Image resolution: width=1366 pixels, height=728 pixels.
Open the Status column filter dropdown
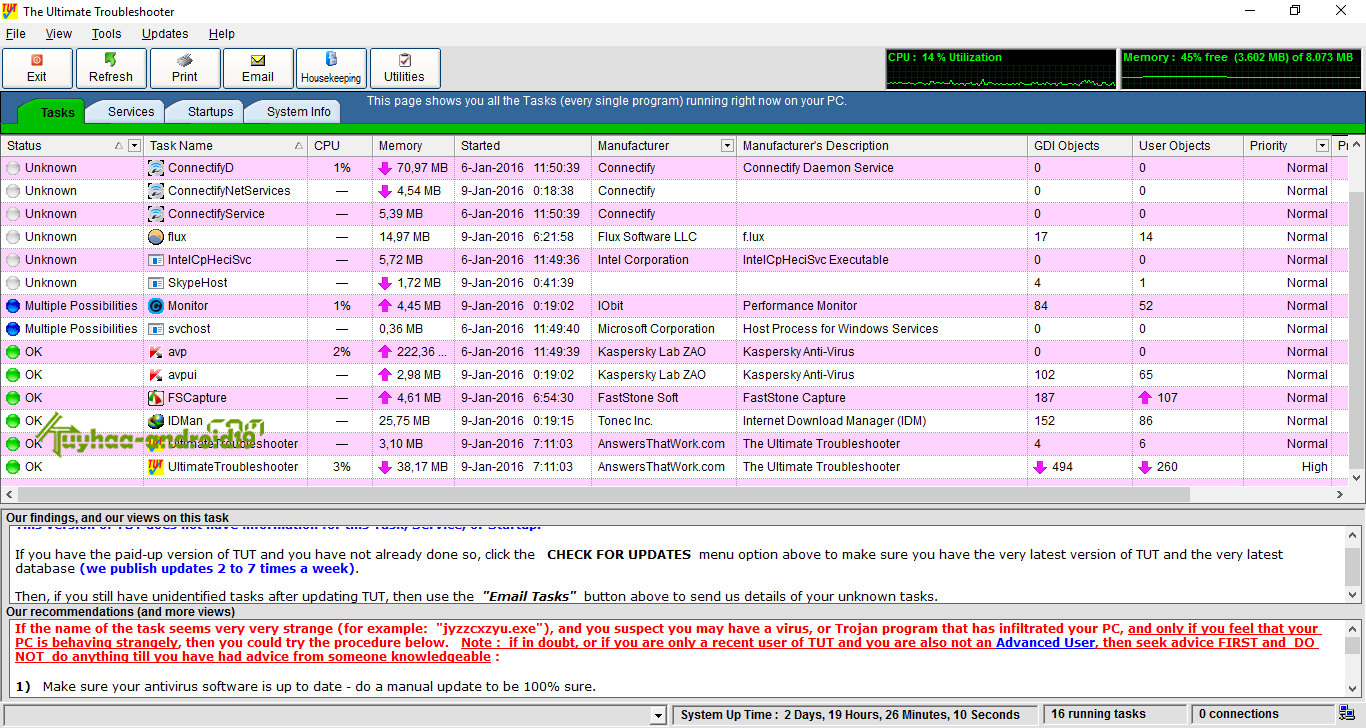[x=135, y=146]
